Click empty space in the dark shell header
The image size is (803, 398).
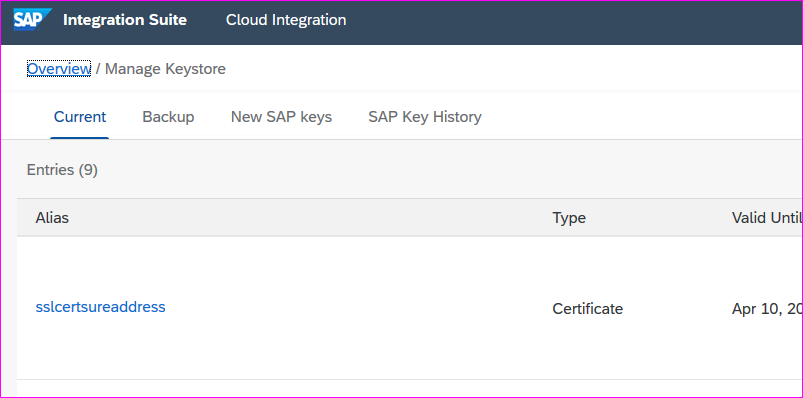click(563, 22)
